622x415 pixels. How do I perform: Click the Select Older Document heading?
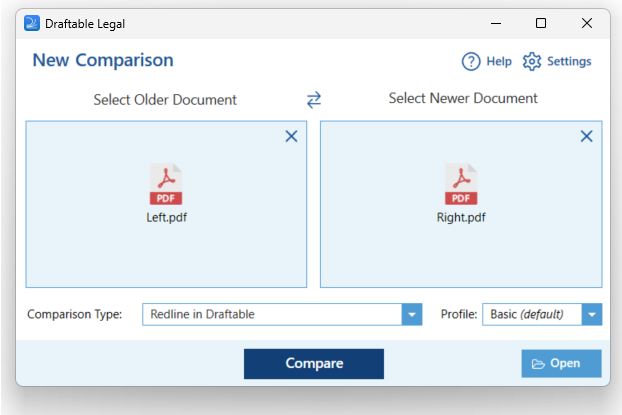coord(165,100)
